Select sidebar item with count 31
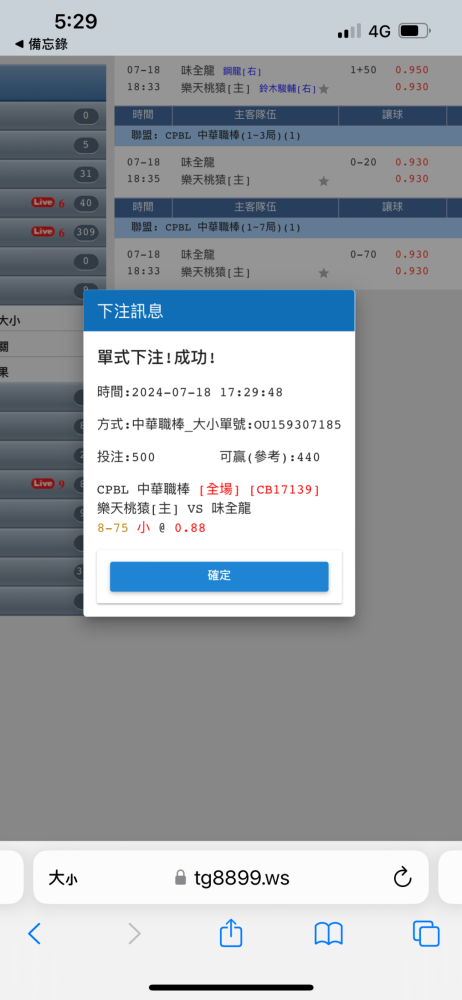Image resolution: width=462 pixels, height=1000 pixels. click(52, 174)
